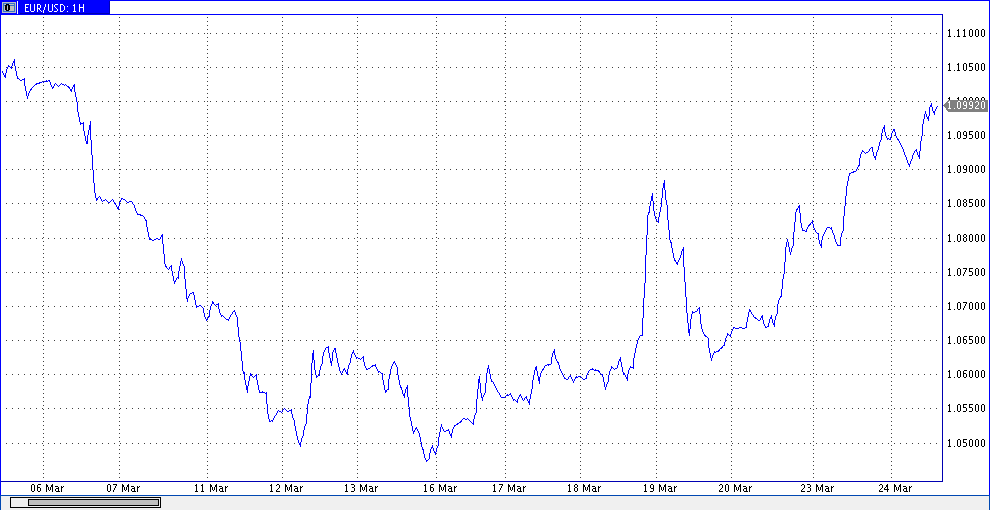Click the 20 Mar date label

click(736, 489)
